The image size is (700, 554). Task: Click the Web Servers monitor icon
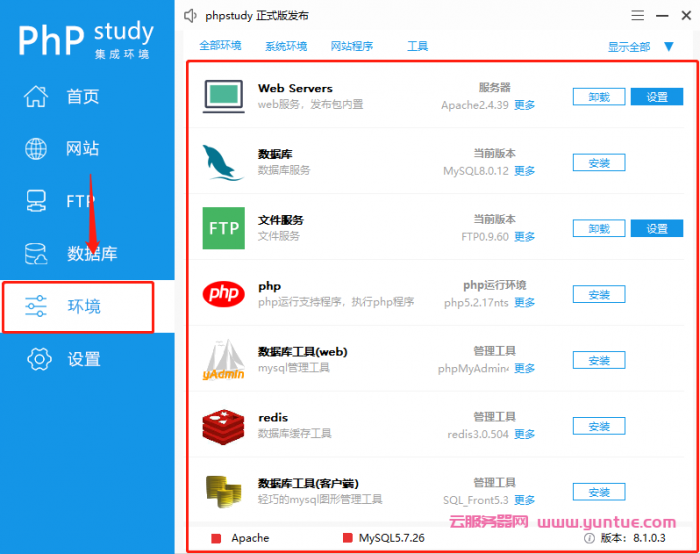pyautogui.click(x=224, y=96)
